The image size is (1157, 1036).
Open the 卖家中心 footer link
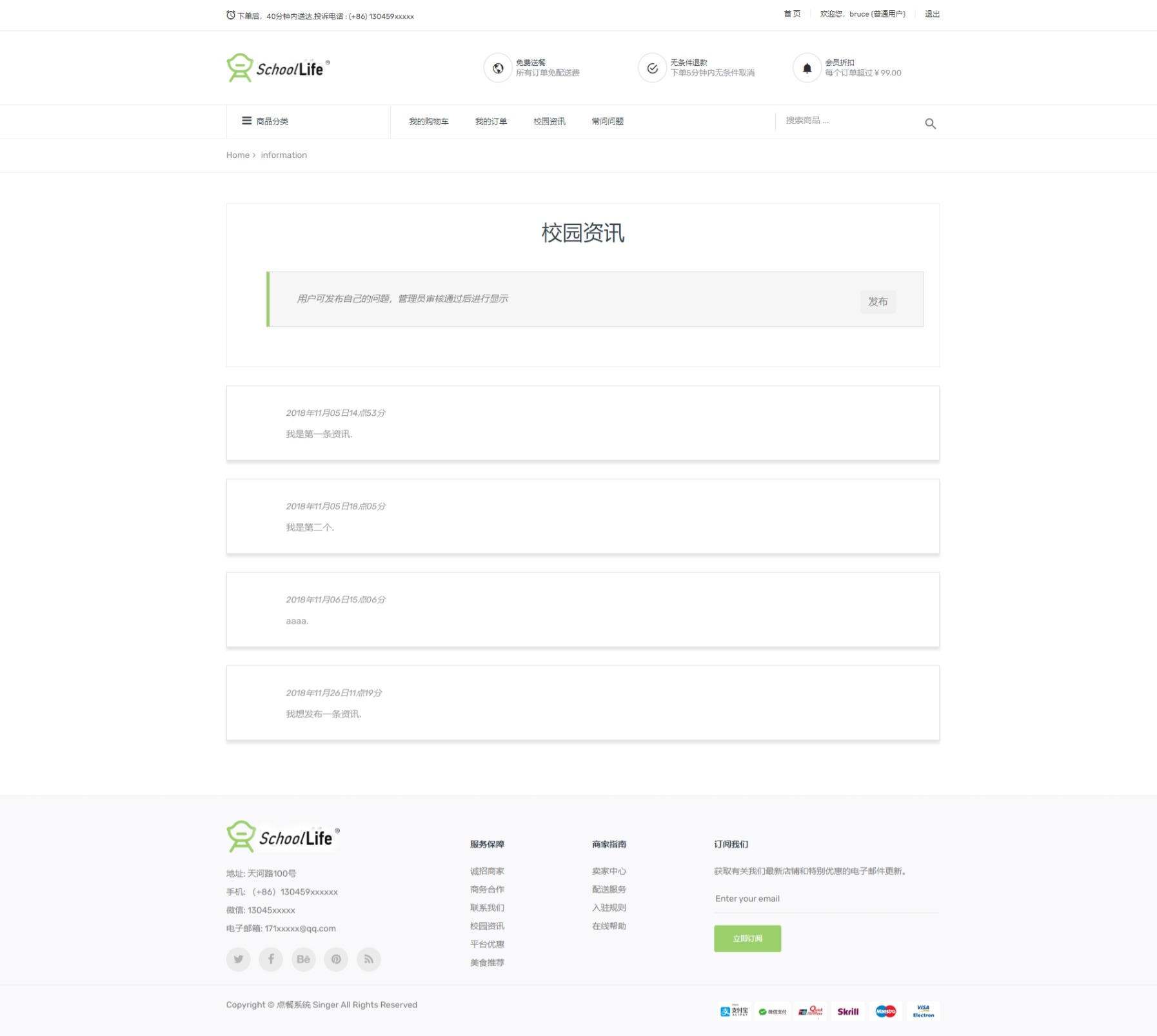(609, 870)
